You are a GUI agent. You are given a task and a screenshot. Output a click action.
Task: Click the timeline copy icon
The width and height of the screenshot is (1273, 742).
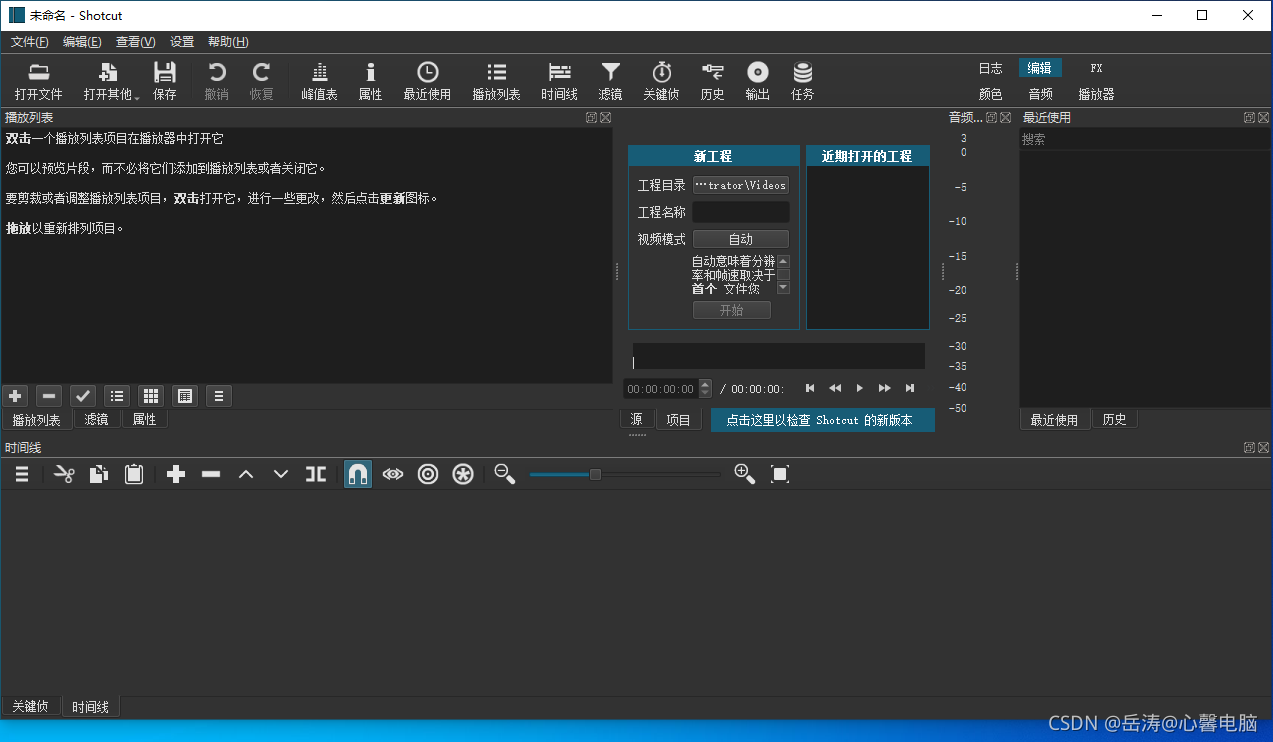click(x=99, y=474)
